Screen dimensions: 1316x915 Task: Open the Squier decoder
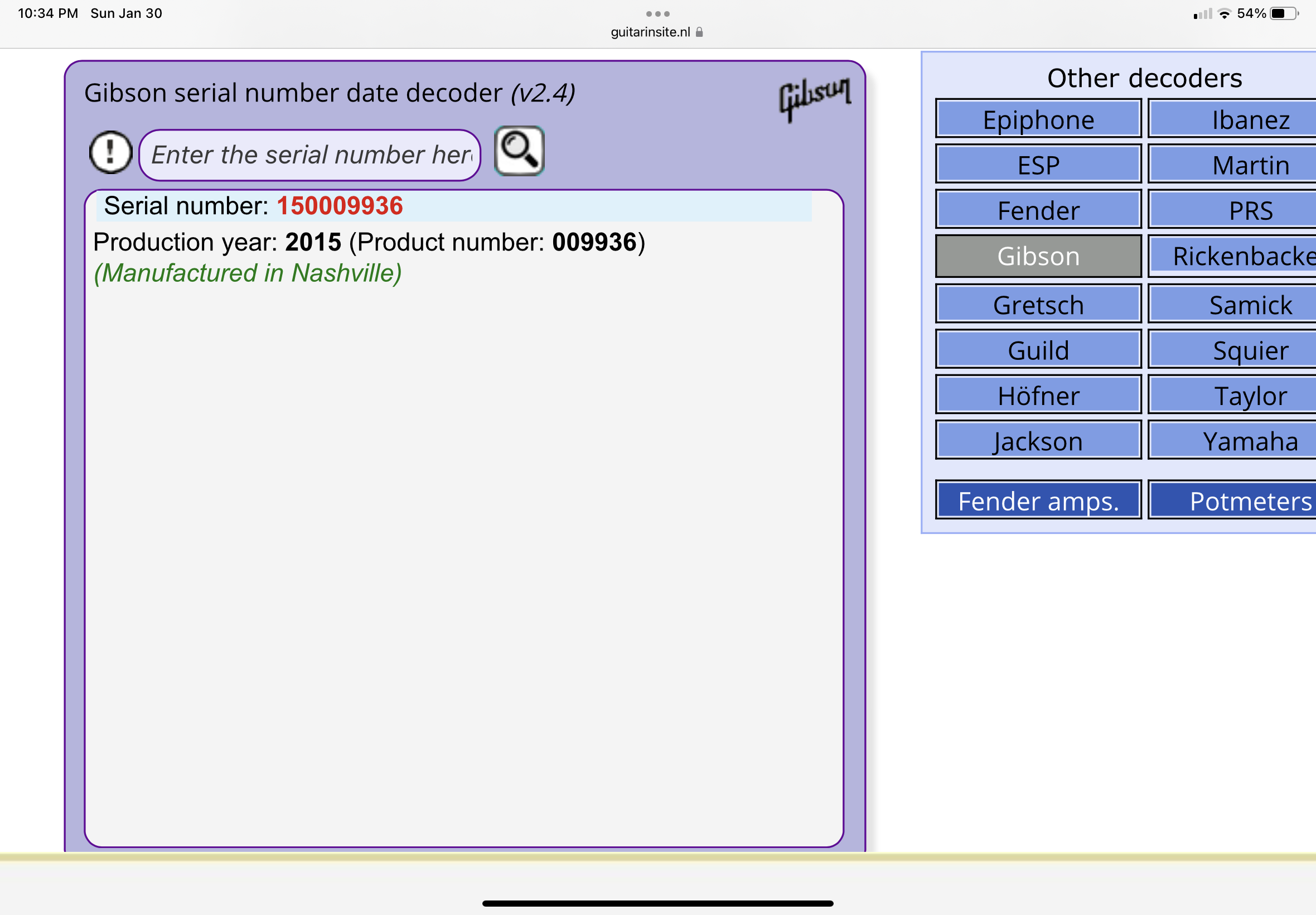1232,349
